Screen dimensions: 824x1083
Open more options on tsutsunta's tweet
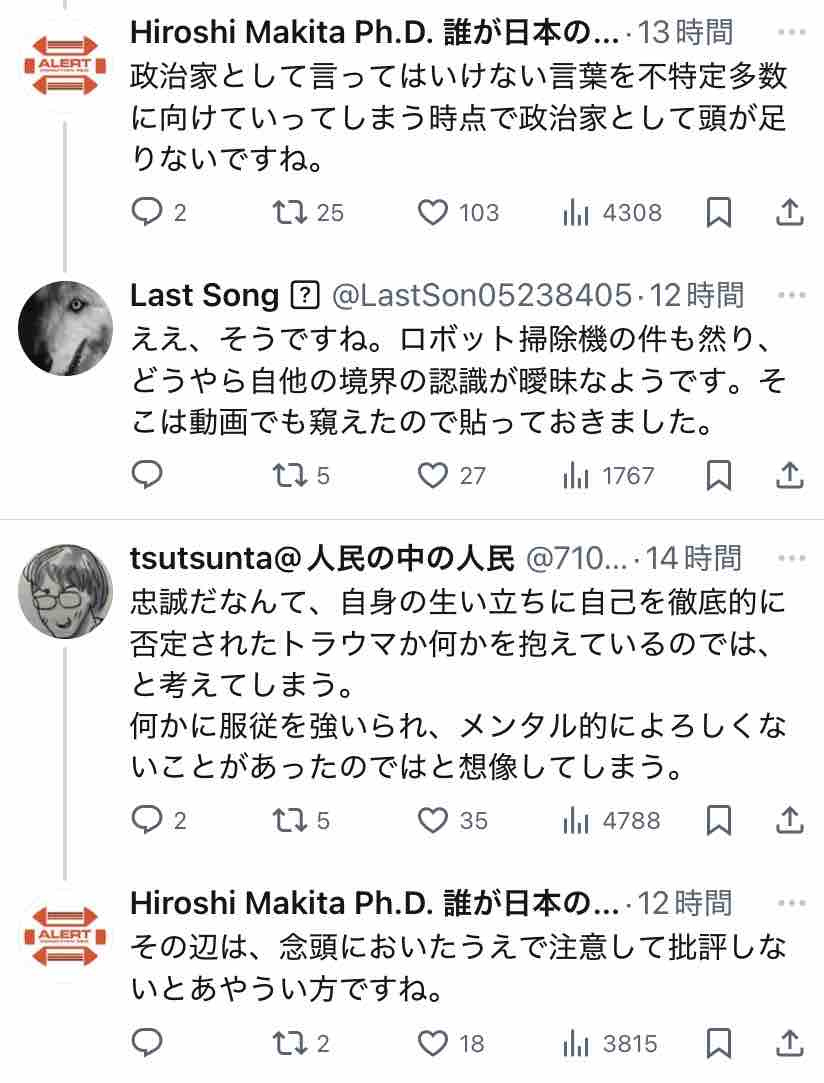(792, 557)
